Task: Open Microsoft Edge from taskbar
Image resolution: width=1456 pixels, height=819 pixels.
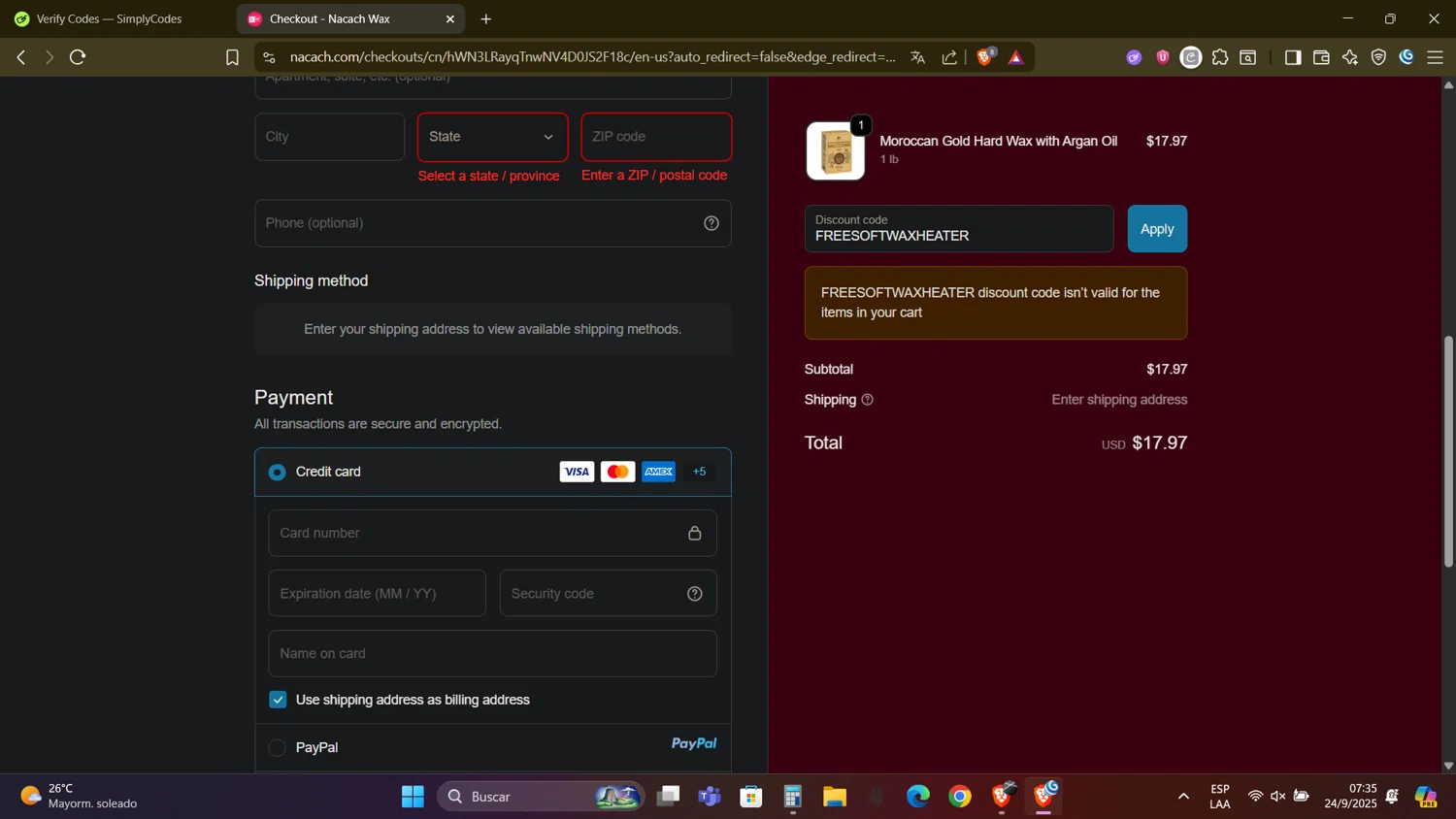Action: tap(918, 797)
